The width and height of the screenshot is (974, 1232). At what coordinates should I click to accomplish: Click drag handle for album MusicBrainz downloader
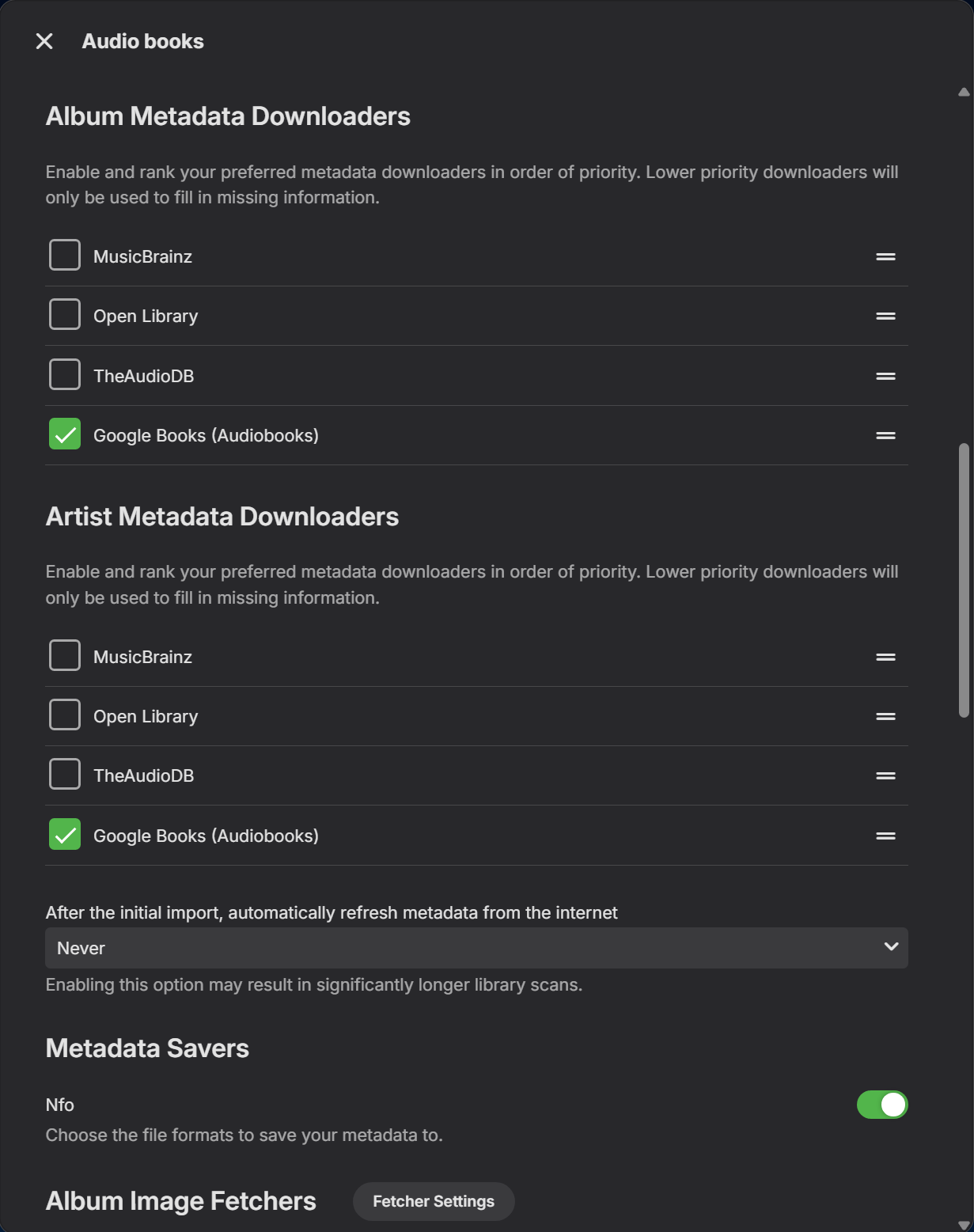pyautogui.click(x=885, y=256)
